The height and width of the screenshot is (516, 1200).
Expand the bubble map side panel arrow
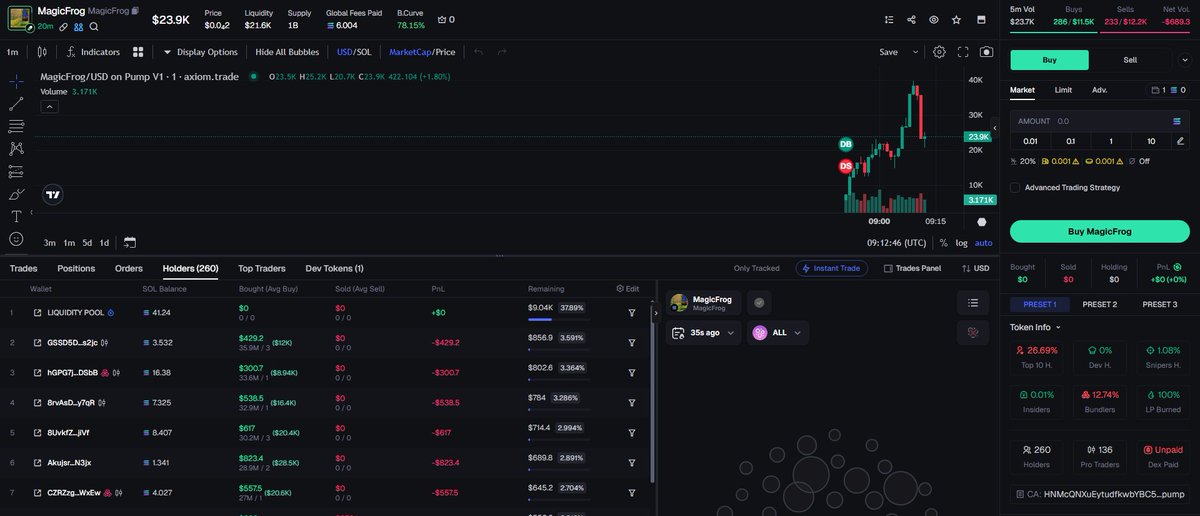pyautogui.click(x=656, y=313)
